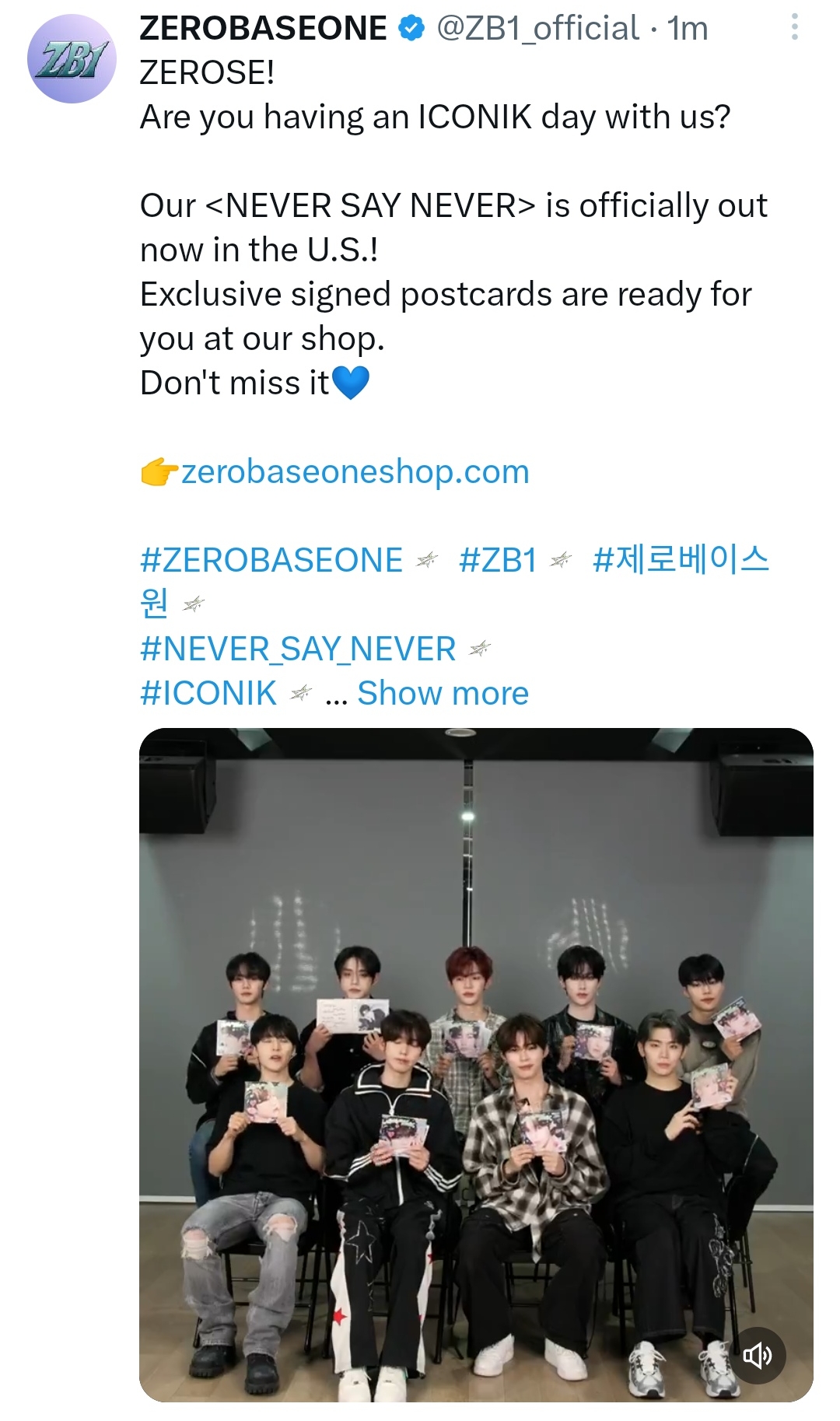Open the zerobaseoneshop.com link

(355, 471)
